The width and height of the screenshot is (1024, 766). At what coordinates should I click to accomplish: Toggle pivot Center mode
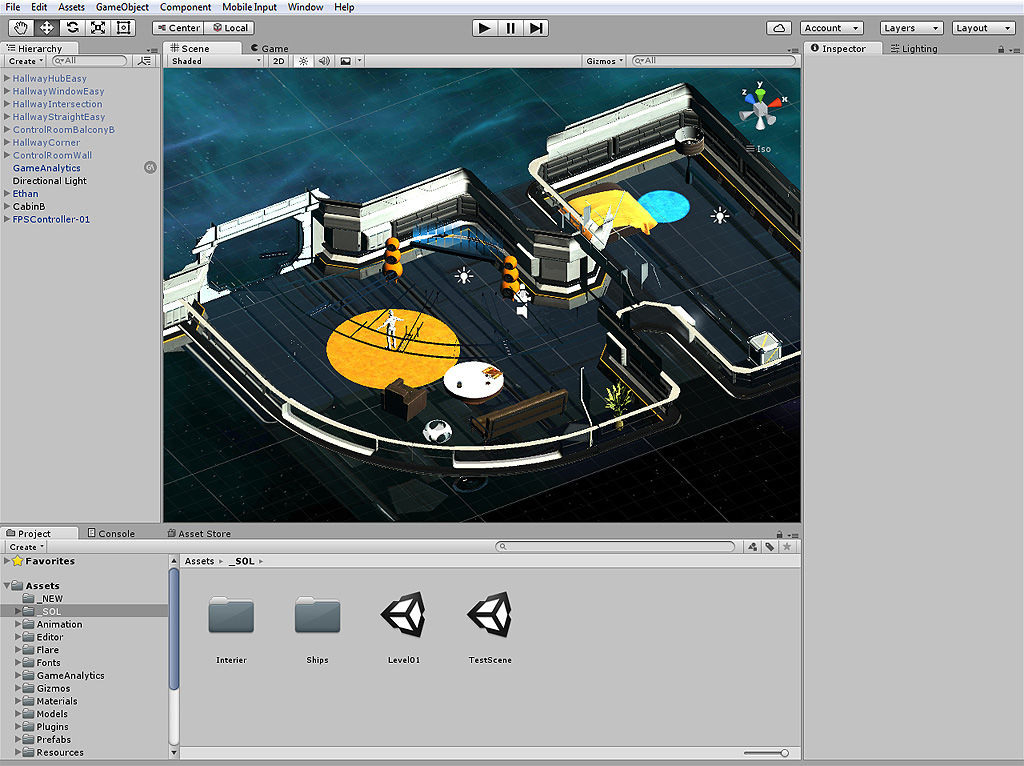click(178, 28)
